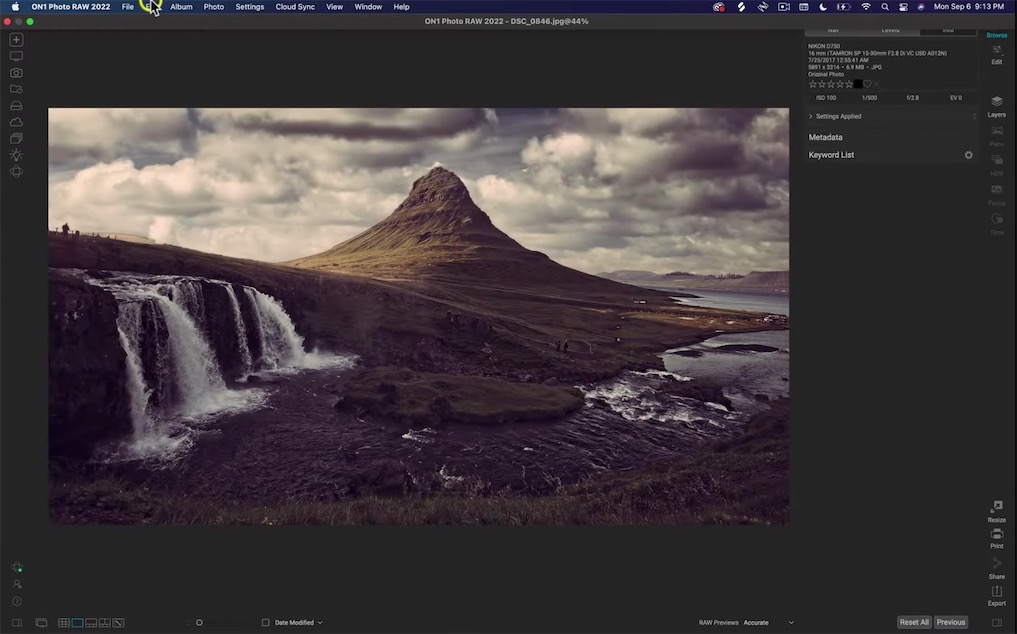Open the File menu
This screenshot has height=634, width=1017.
pyautogui.click(x=128, y=7)
